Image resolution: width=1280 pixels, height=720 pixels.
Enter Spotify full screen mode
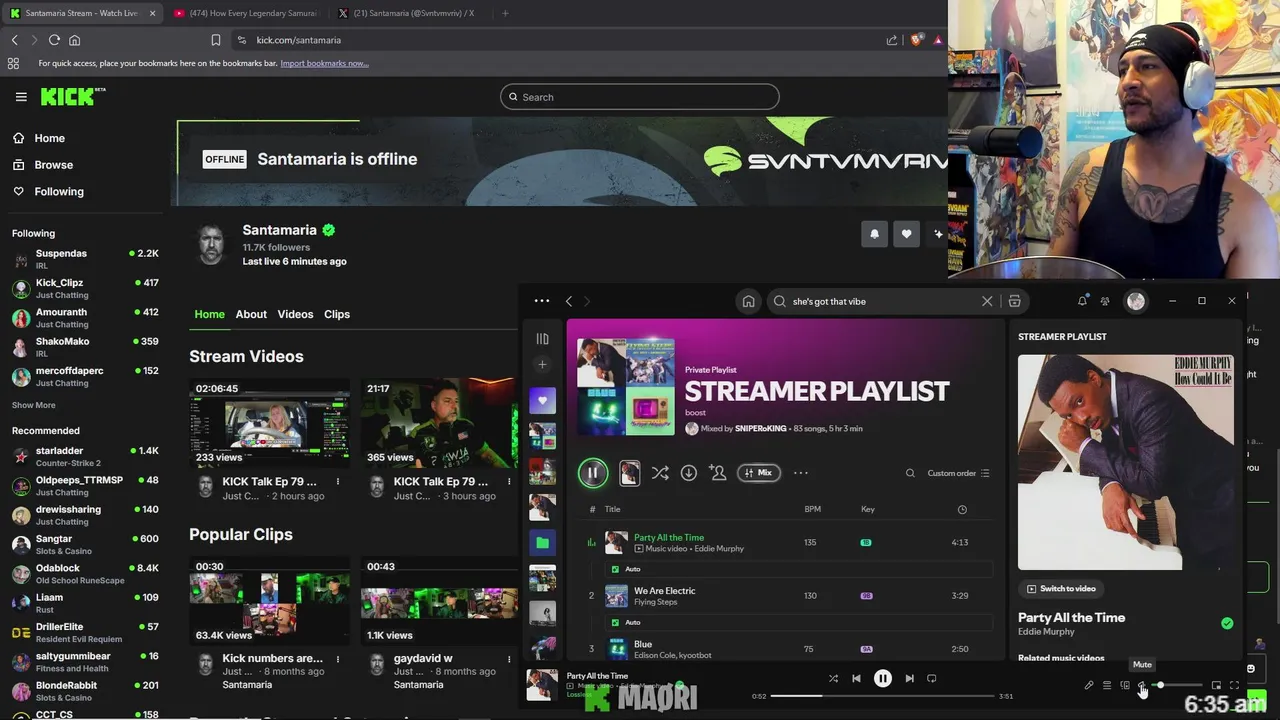1234,685
